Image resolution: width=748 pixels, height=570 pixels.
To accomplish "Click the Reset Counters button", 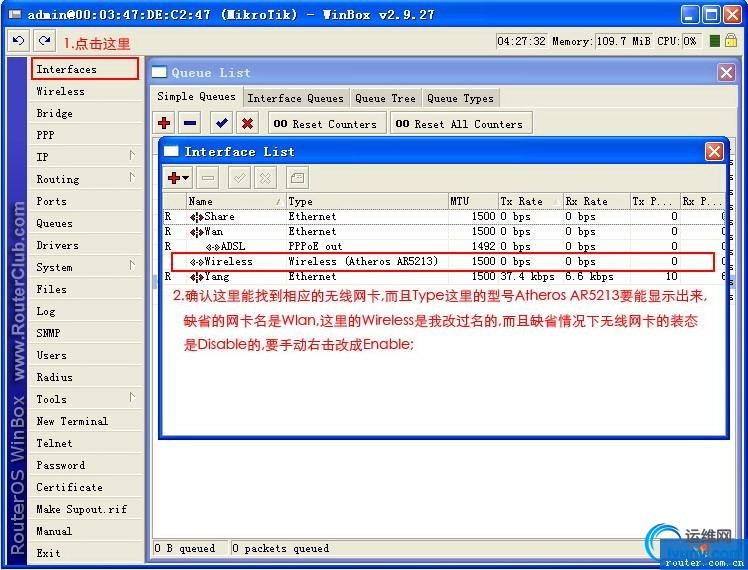I will [327, 124].
